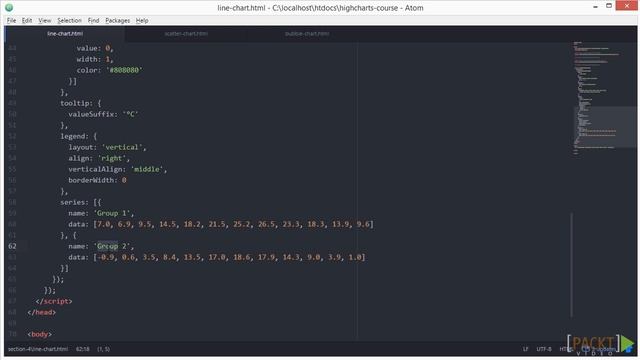Open the Packages menu
The height and width of the screenshot is (360, 640).
pyautogui.click(x=118, y=20)
